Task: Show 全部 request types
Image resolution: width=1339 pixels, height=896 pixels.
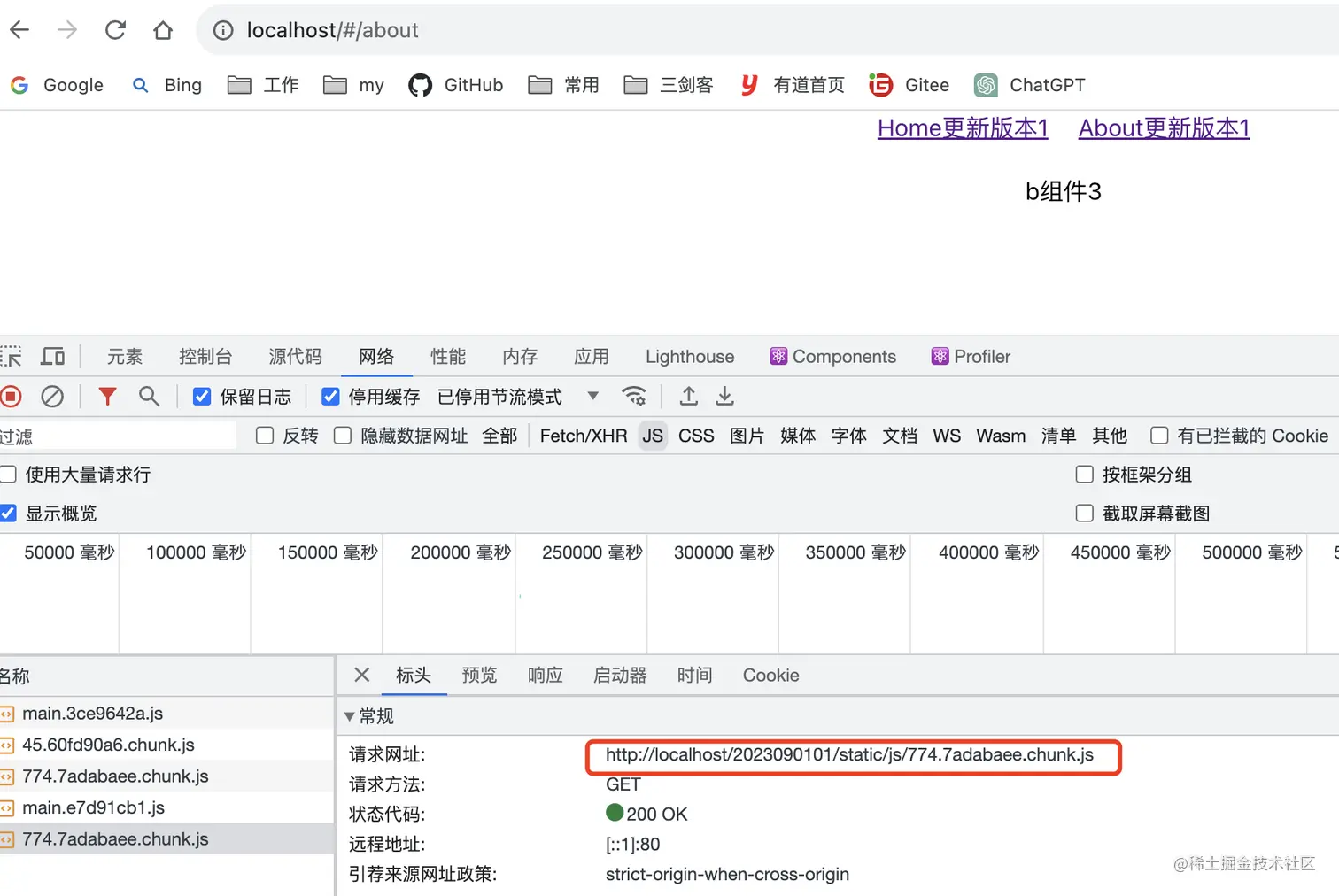Action: tap(499, 436)
